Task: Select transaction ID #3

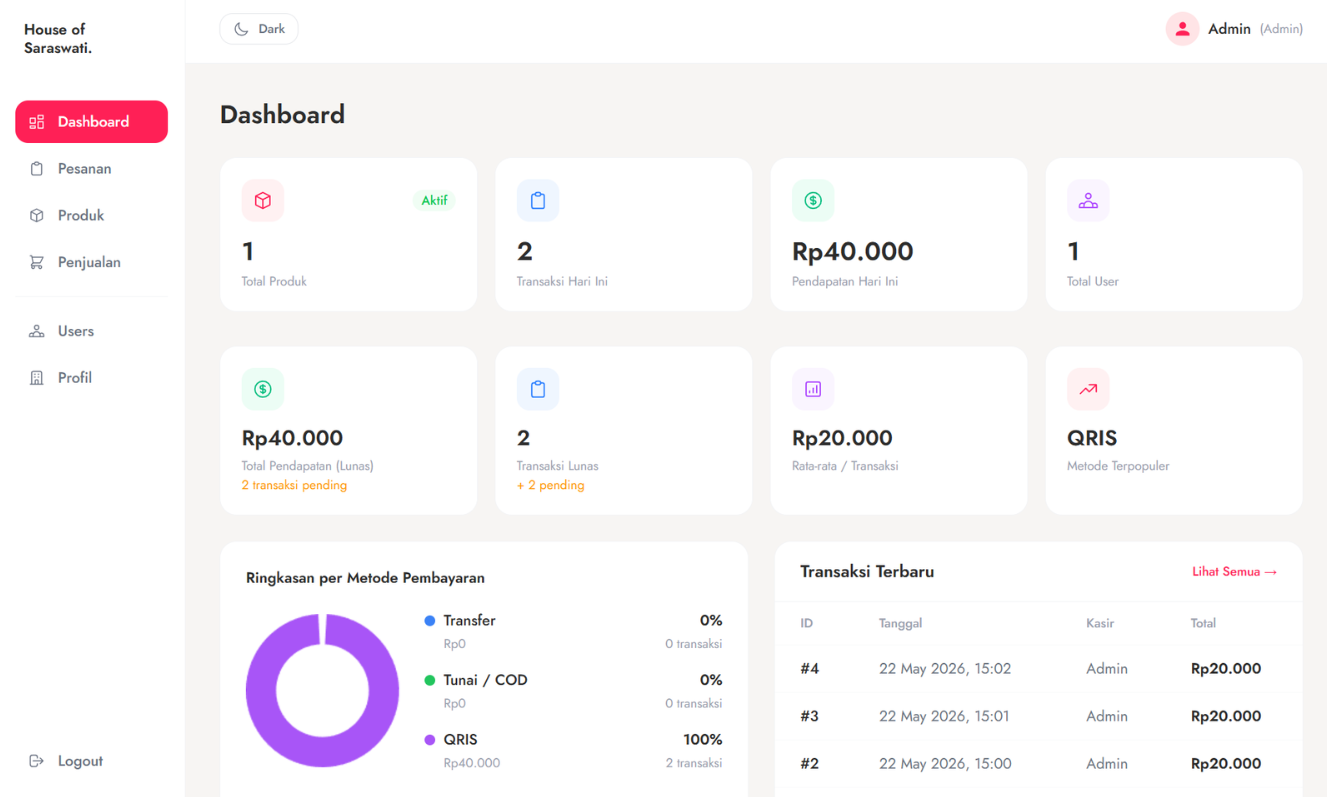Action: point(810,716)
